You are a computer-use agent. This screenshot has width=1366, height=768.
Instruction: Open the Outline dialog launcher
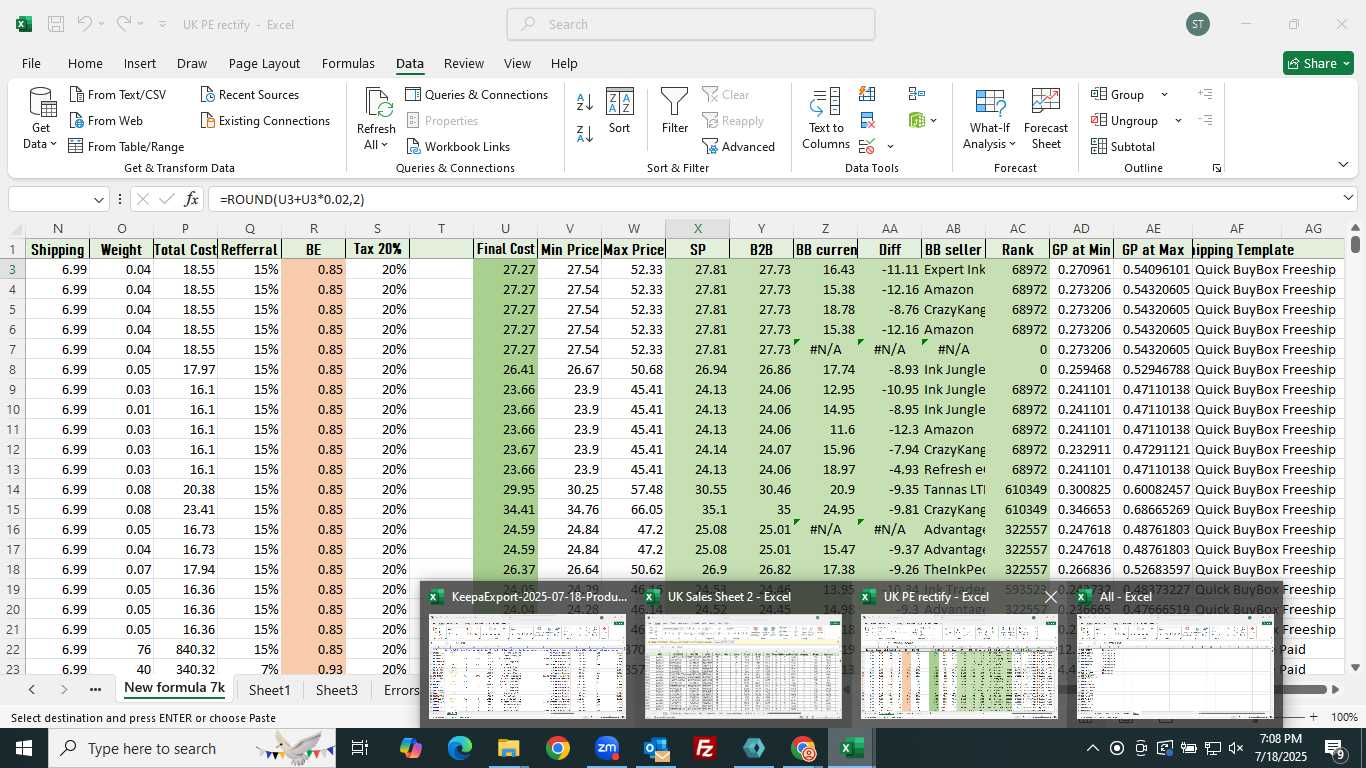[x=1217, y=168]
